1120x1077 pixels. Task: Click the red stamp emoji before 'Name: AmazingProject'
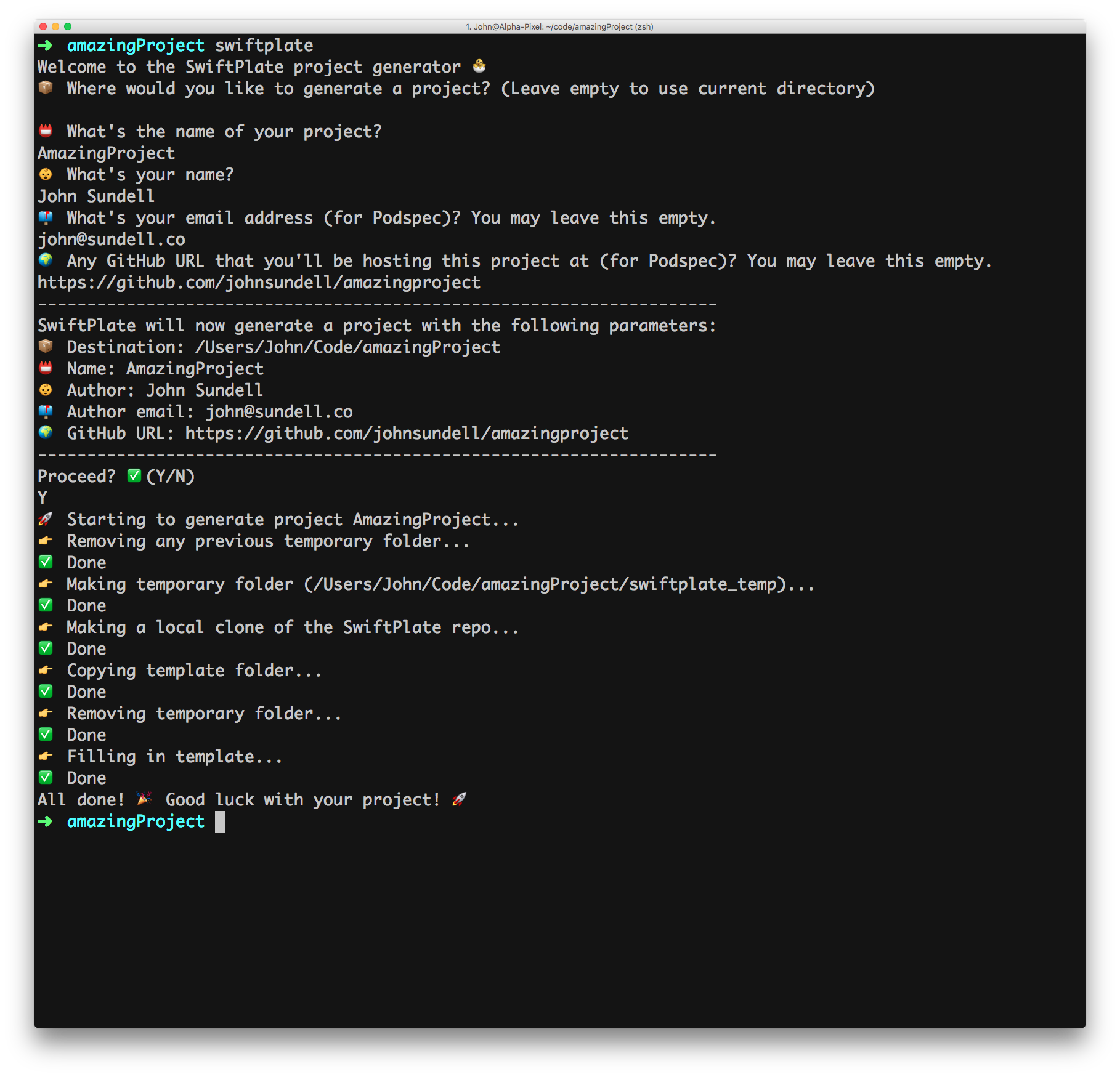(x=46, y=368)
